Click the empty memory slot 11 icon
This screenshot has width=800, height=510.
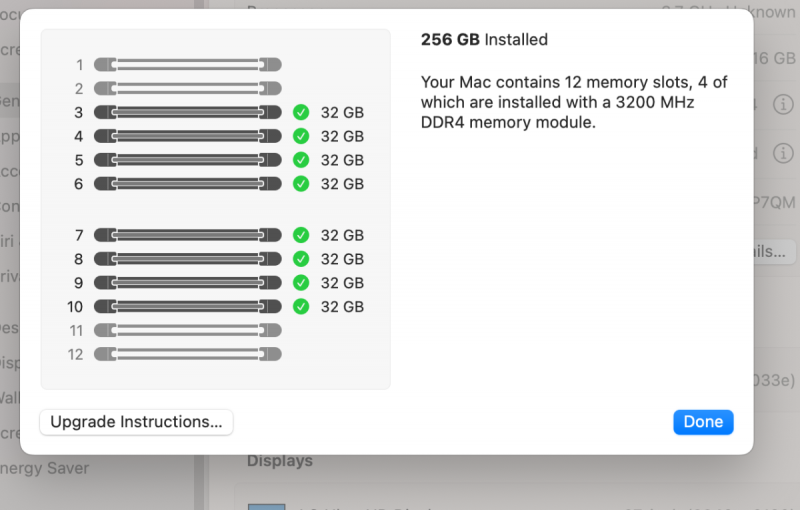point(187,330)
